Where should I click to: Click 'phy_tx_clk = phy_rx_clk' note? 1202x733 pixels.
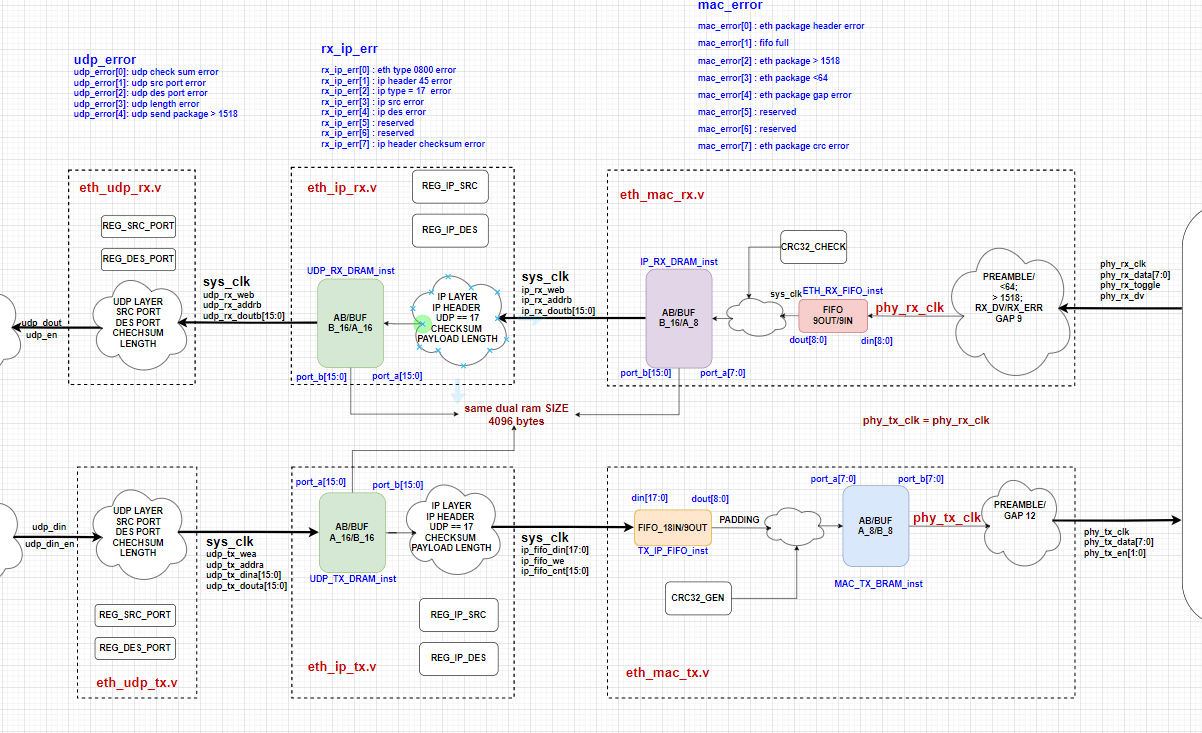click(926, 420)
